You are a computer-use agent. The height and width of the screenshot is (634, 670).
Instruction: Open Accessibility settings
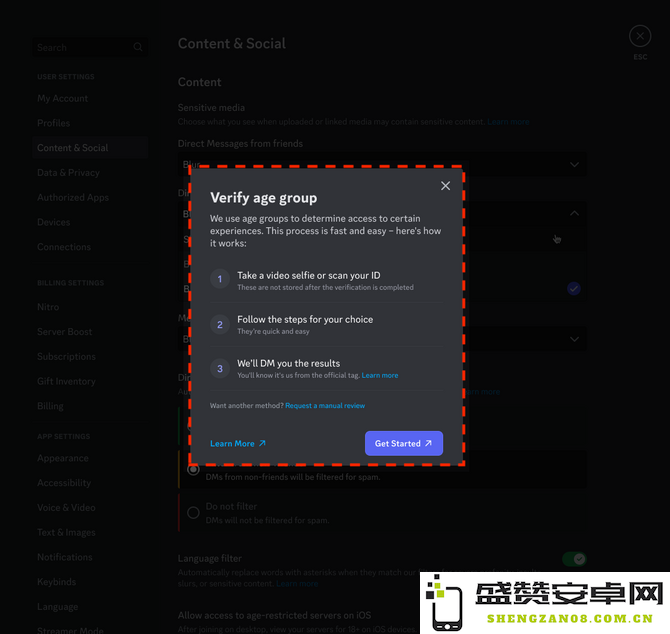tap(64, 483)
